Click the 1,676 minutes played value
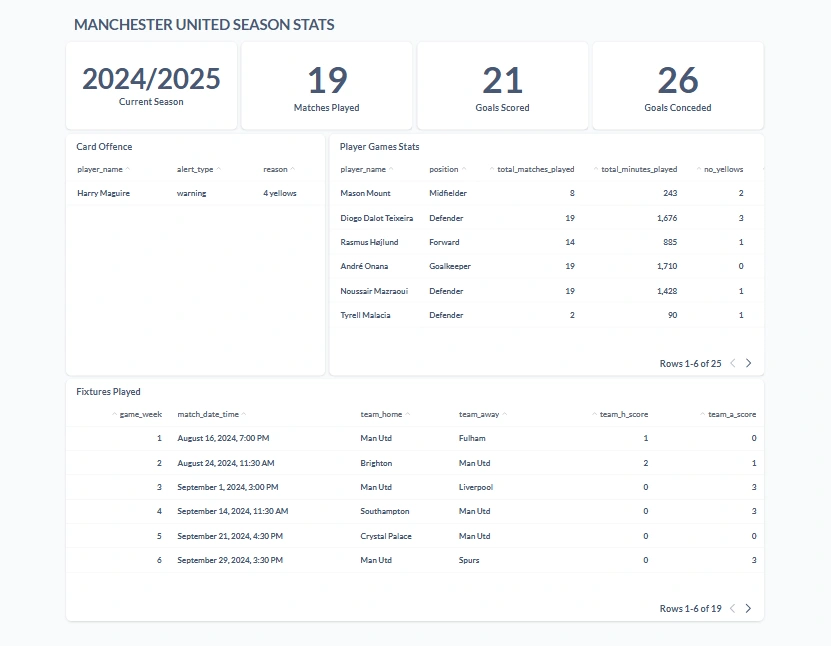The image size is (831, 646). (667, 218)
